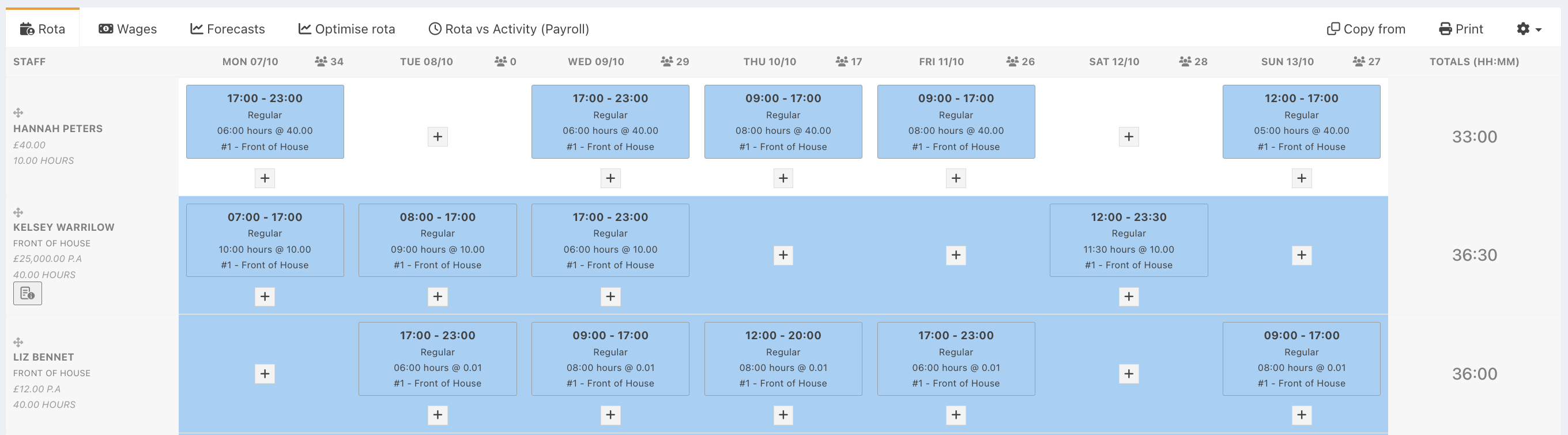The image size is (1568, 435).
Task: Open Kelsey's Saturday 12:00 - 23:30 shift
Action: click(1128, 240)
